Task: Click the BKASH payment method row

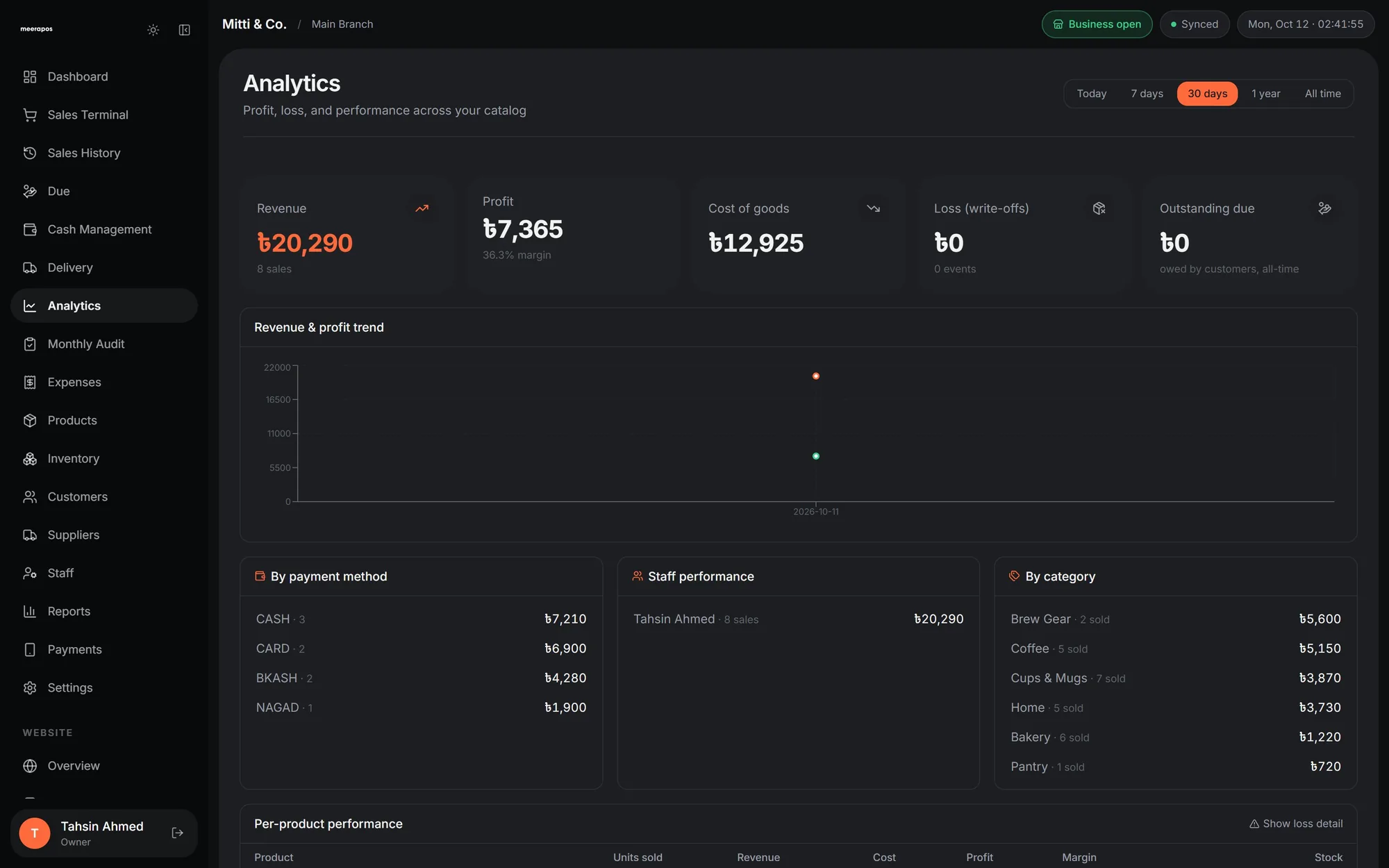Action: [421, 678]
